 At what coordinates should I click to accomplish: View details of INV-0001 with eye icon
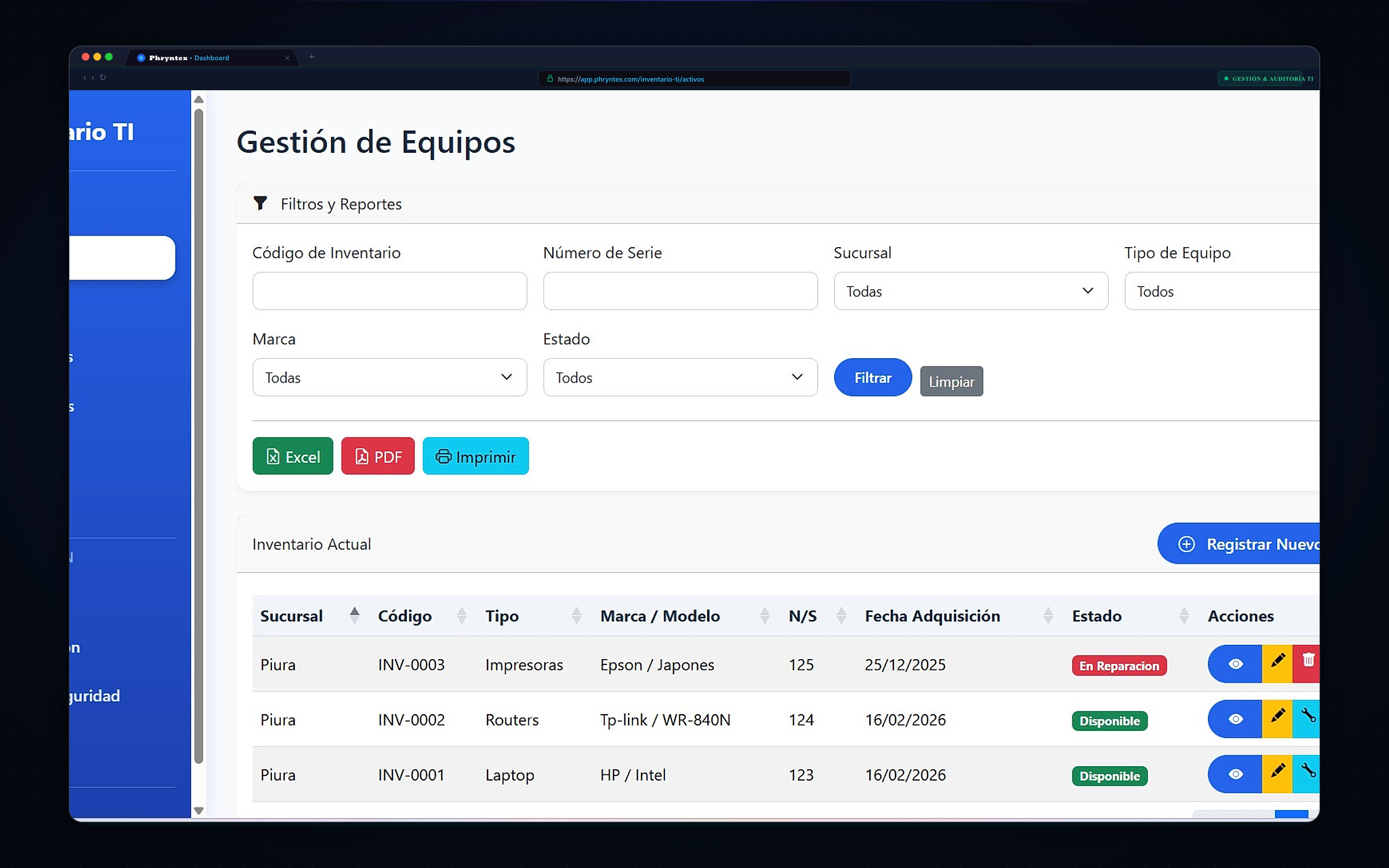pos(1234,774)
